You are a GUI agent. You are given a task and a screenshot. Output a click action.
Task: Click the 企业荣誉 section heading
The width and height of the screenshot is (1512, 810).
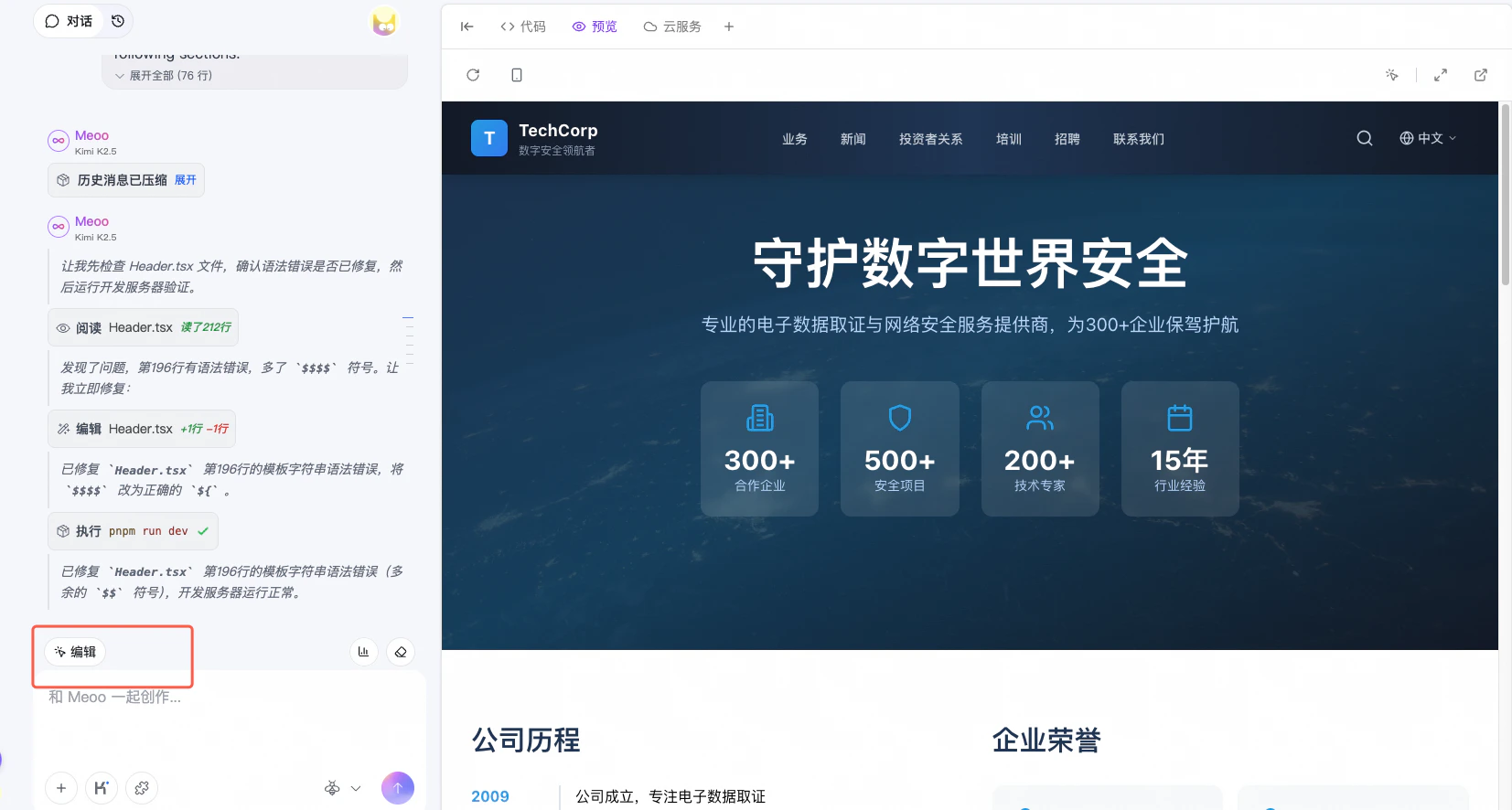[x=1046, y=740]
